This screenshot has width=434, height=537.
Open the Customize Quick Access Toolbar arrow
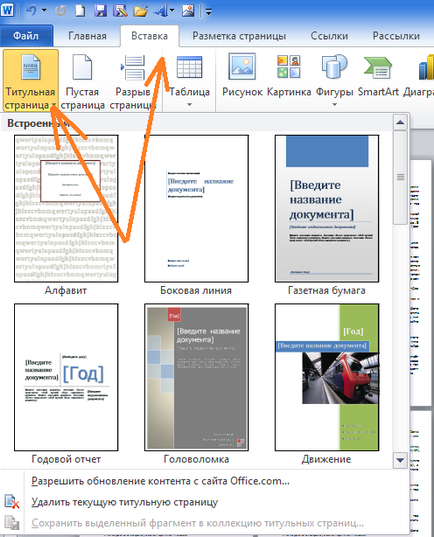209,11
